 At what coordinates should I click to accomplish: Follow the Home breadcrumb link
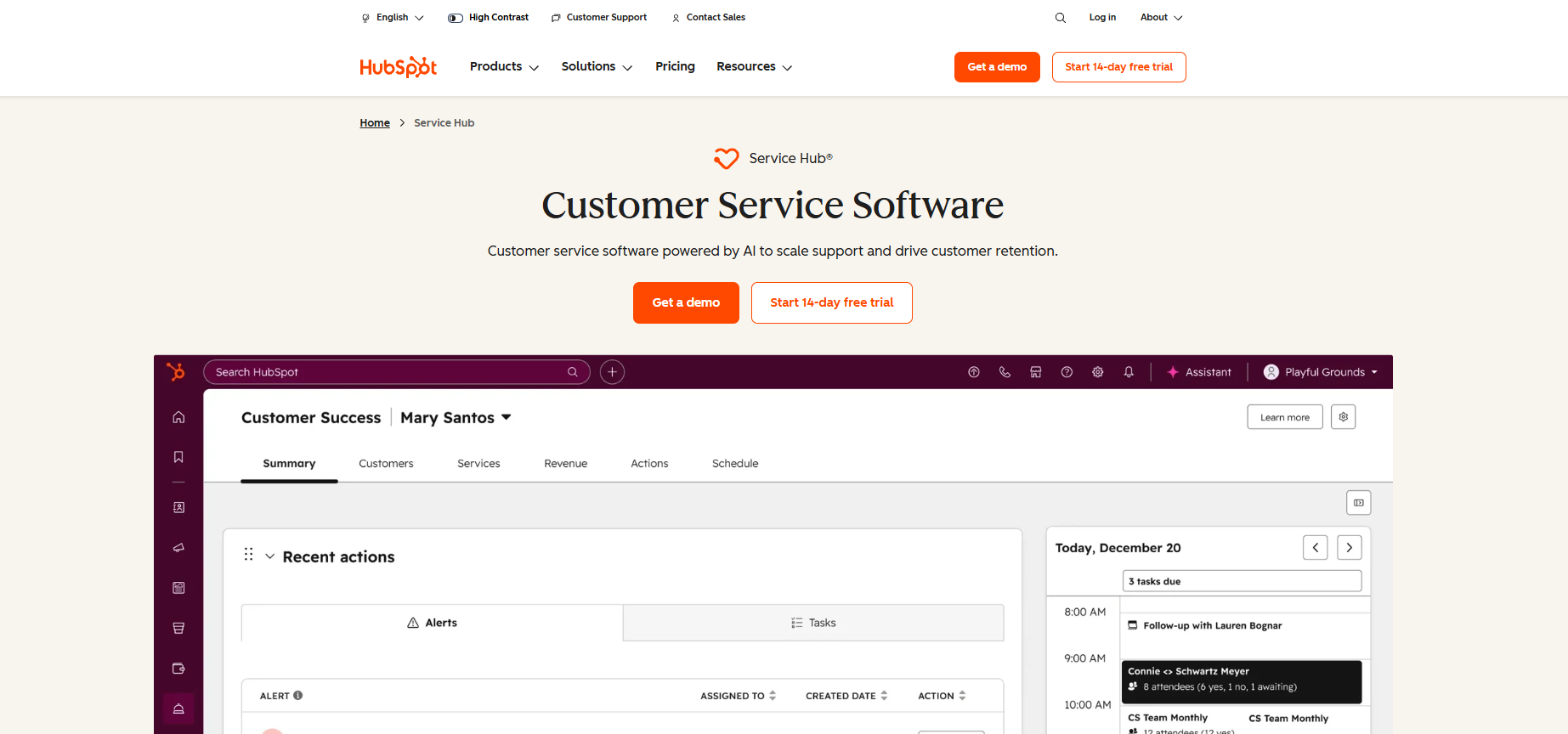pyautogui.click(x=374, y=123)
